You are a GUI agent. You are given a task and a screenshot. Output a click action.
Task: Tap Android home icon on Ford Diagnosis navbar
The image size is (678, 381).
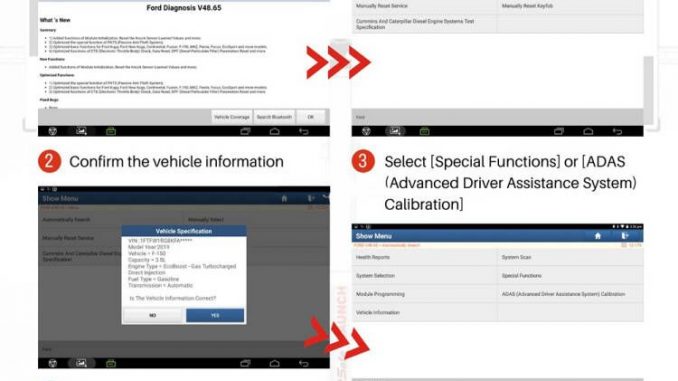(x=275, y=131)
